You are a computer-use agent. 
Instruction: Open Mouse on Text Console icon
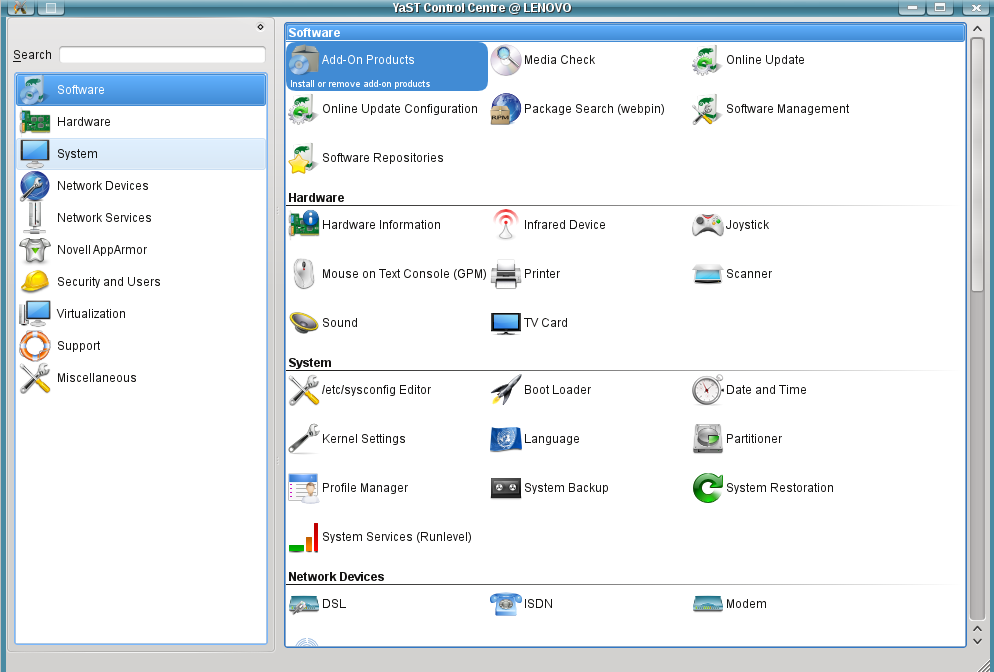click(x=304, y=274)
